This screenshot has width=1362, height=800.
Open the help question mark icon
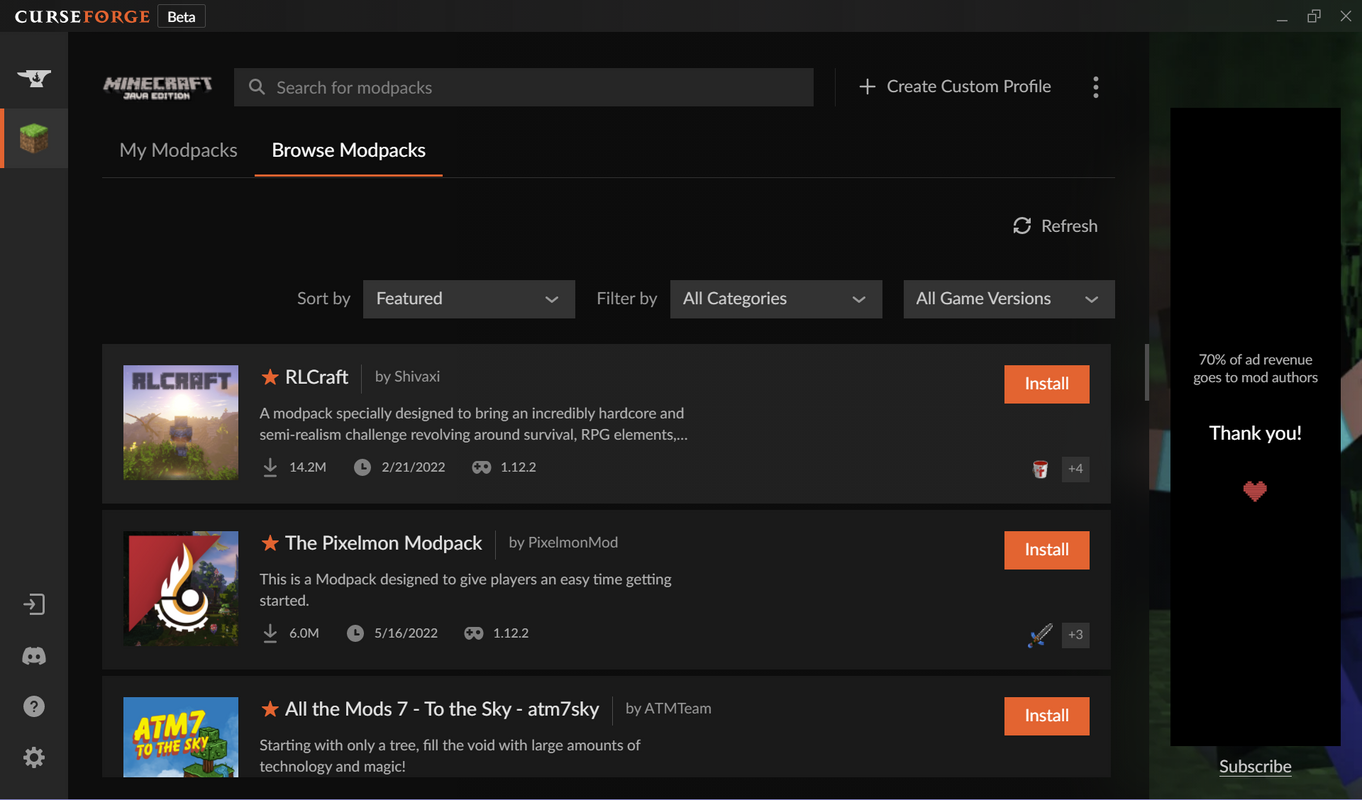coord(34,707)
